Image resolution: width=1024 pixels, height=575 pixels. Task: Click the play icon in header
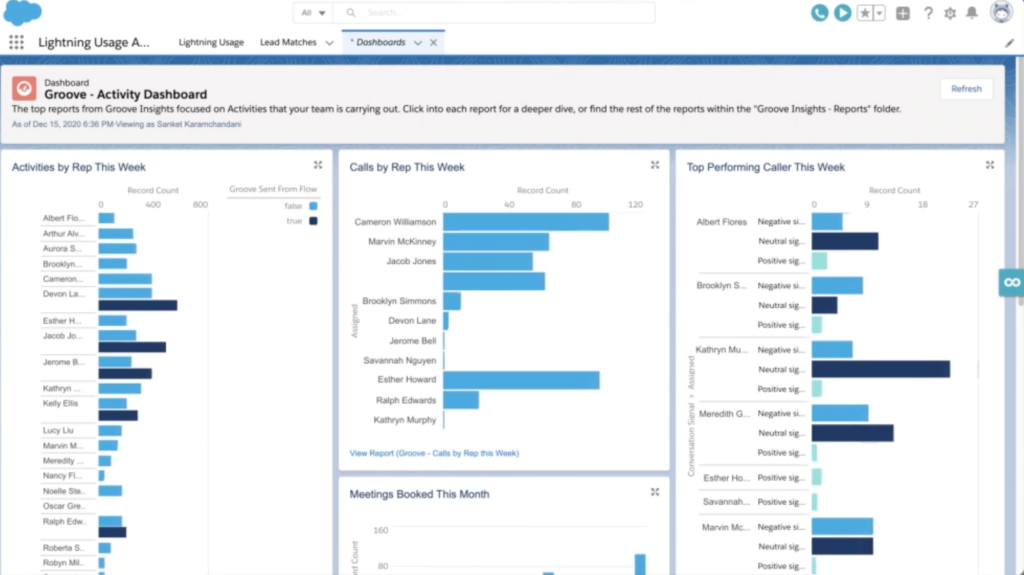click(842, 12)
